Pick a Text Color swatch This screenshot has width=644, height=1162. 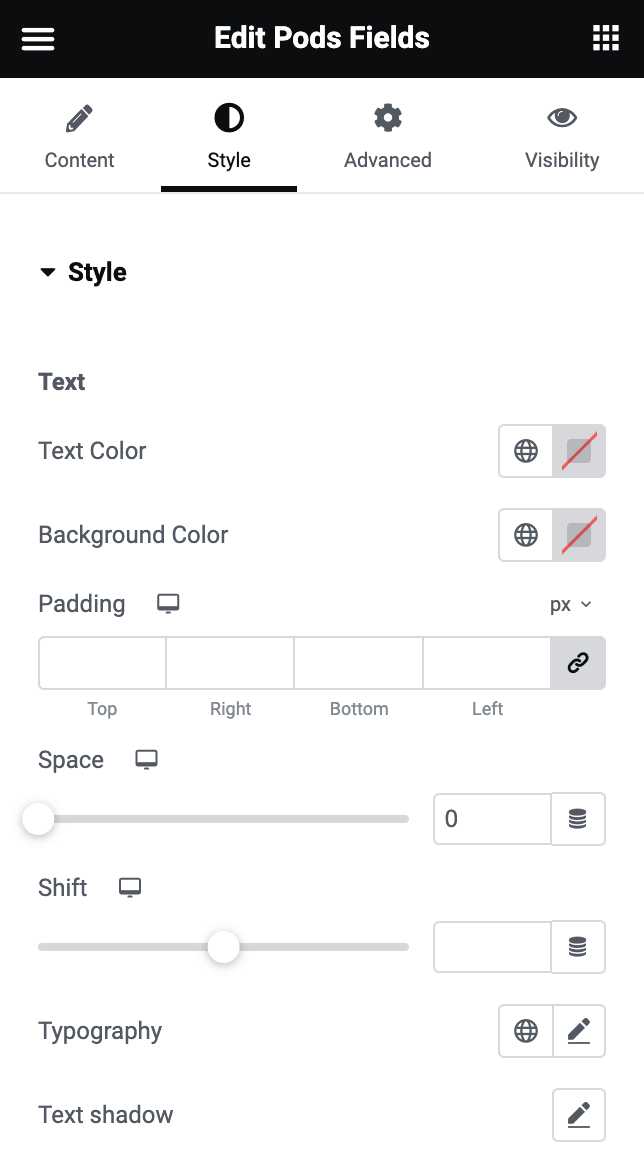tap(579, 451)
